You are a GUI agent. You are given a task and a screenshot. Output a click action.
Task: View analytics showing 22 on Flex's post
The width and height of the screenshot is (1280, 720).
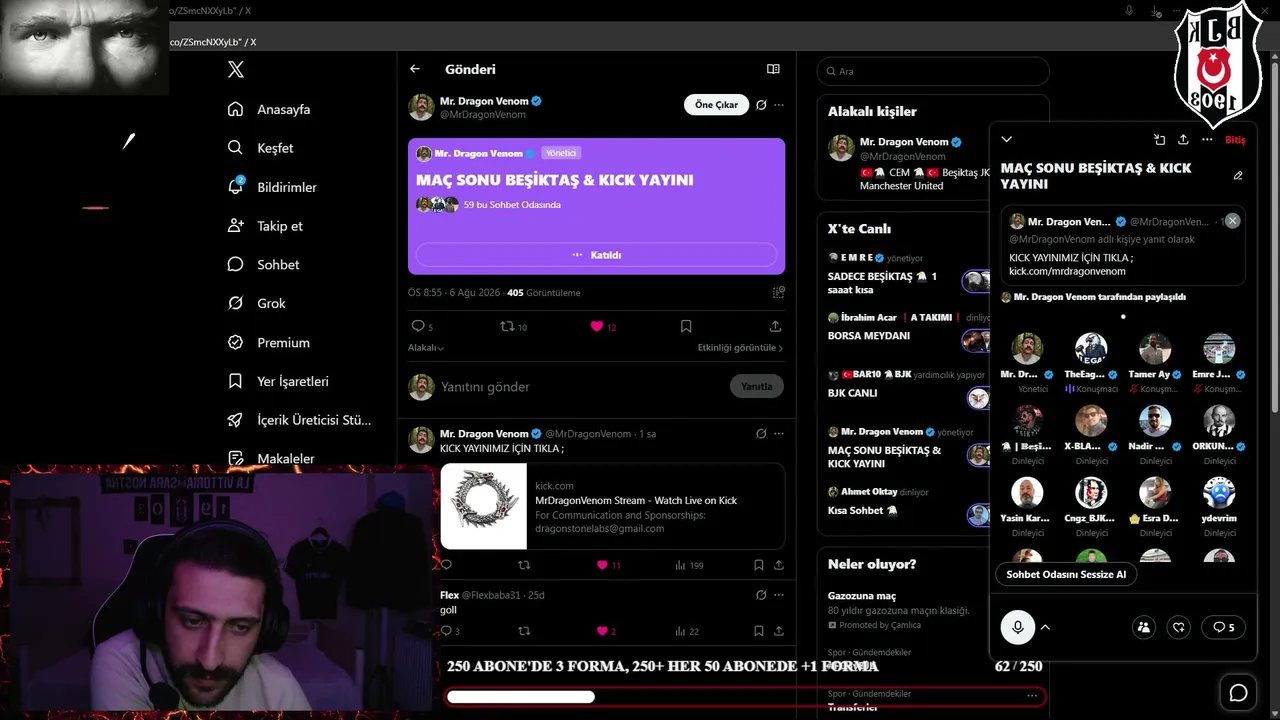(687, 631)
